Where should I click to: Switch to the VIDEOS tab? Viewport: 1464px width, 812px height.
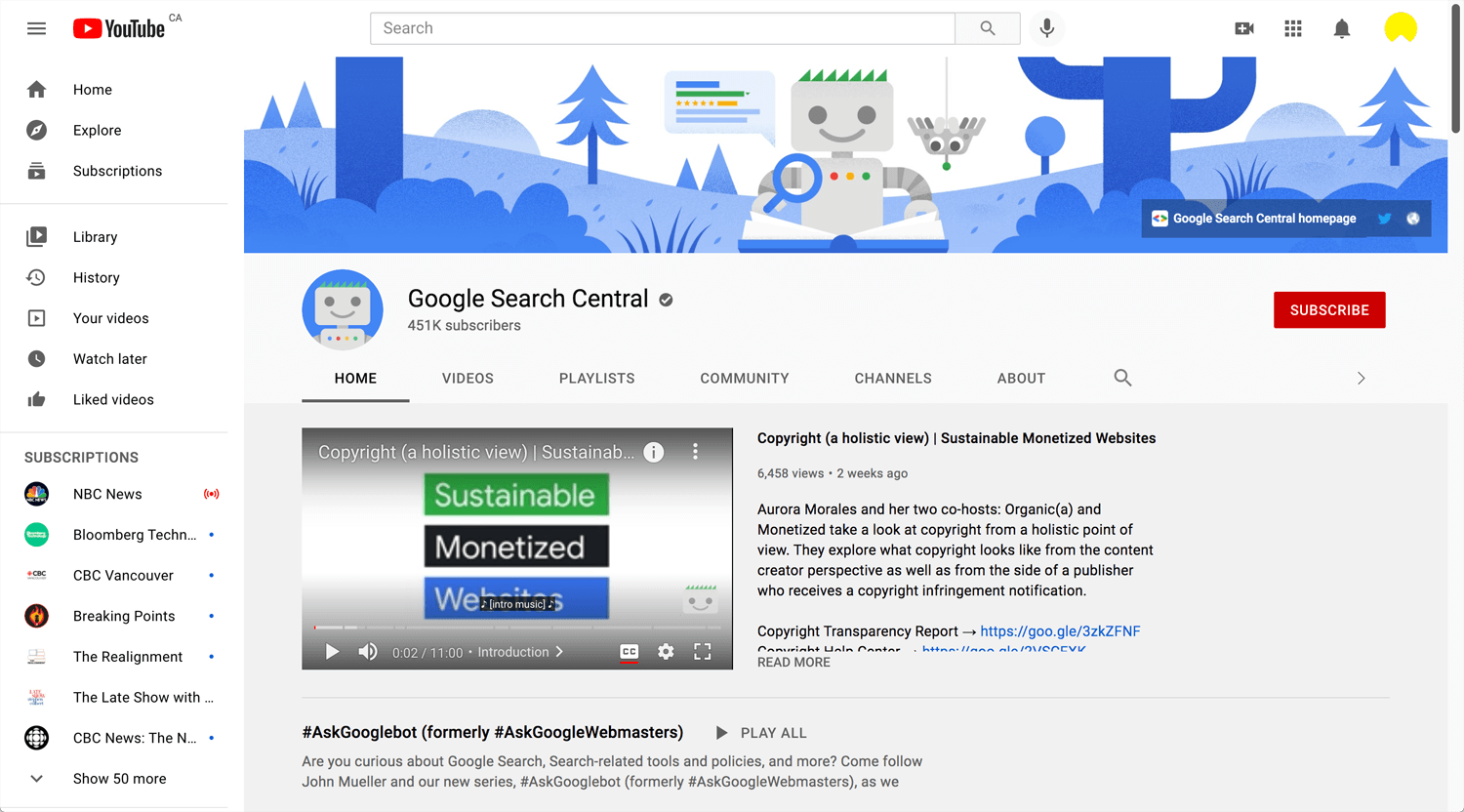click(468, 378)
